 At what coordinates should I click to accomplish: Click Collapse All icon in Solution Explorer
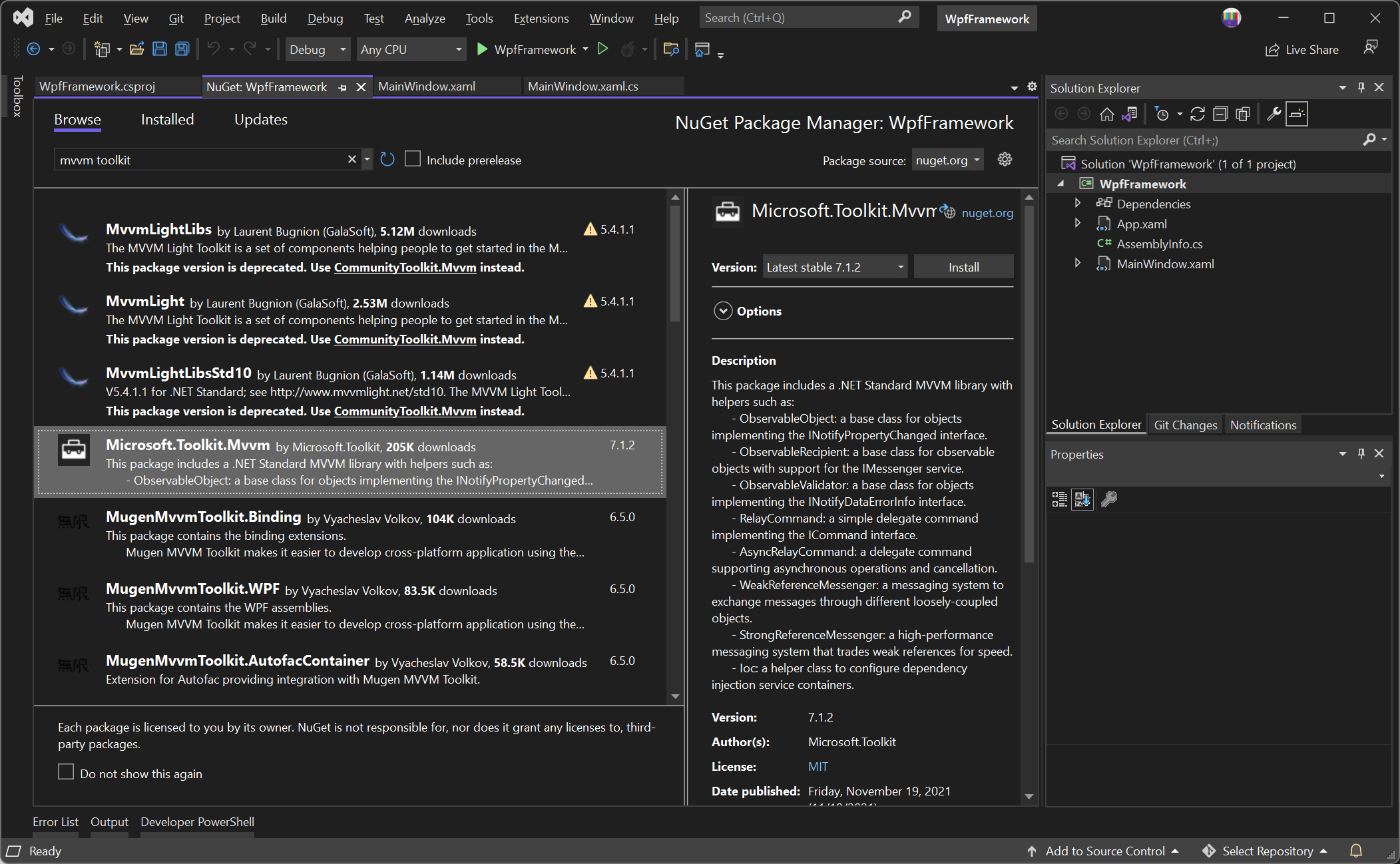[x=1220, y=114]
